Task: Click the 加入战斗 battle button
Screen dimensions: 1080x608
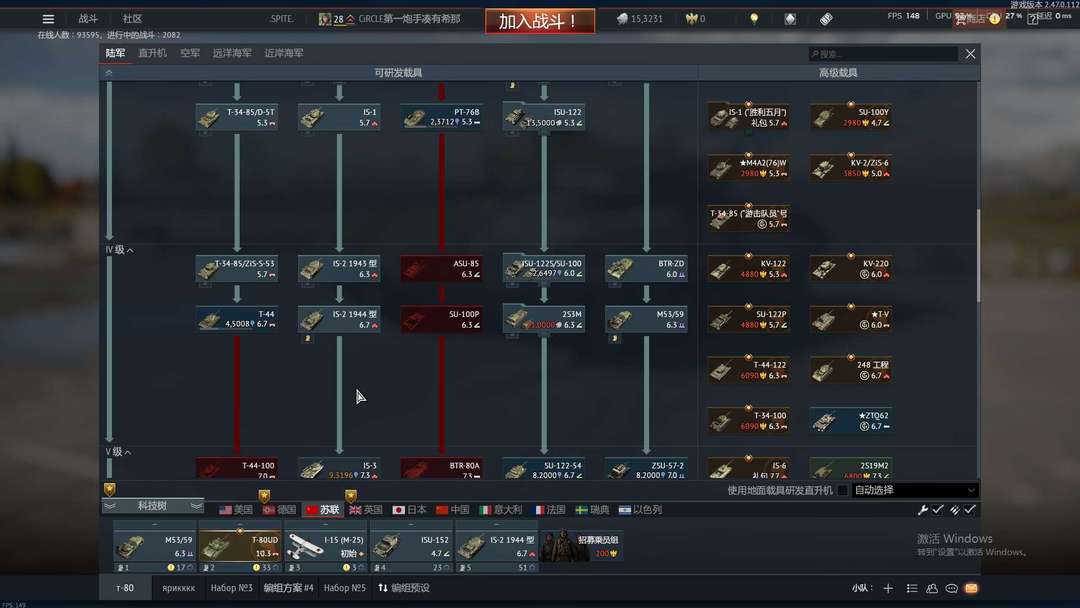Action: (x=540, y=21)
